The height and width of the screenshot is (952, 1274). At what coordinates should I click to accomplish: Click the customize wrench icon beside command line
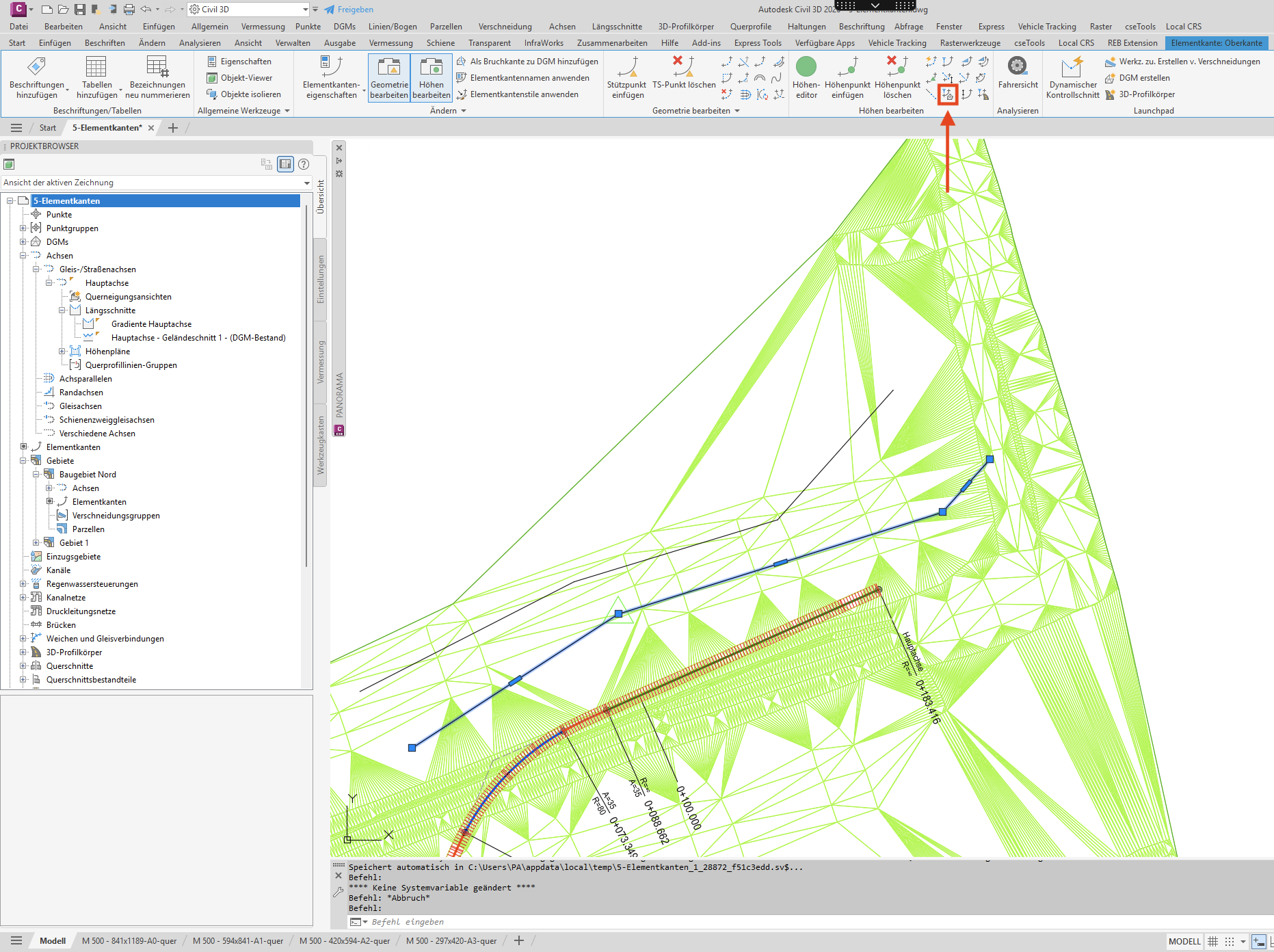pos(338,892)
